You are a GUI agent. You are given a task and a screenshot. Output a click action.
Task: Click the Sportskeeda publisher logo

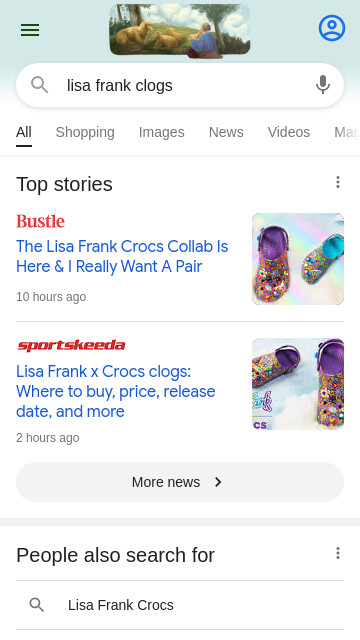(x=71, y=345)
